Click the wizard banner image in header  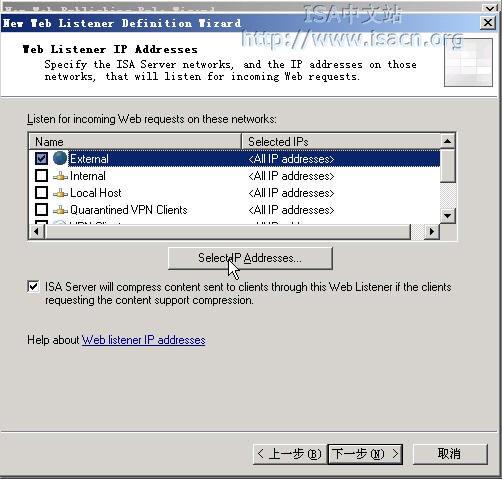click(x=468, y=62)
